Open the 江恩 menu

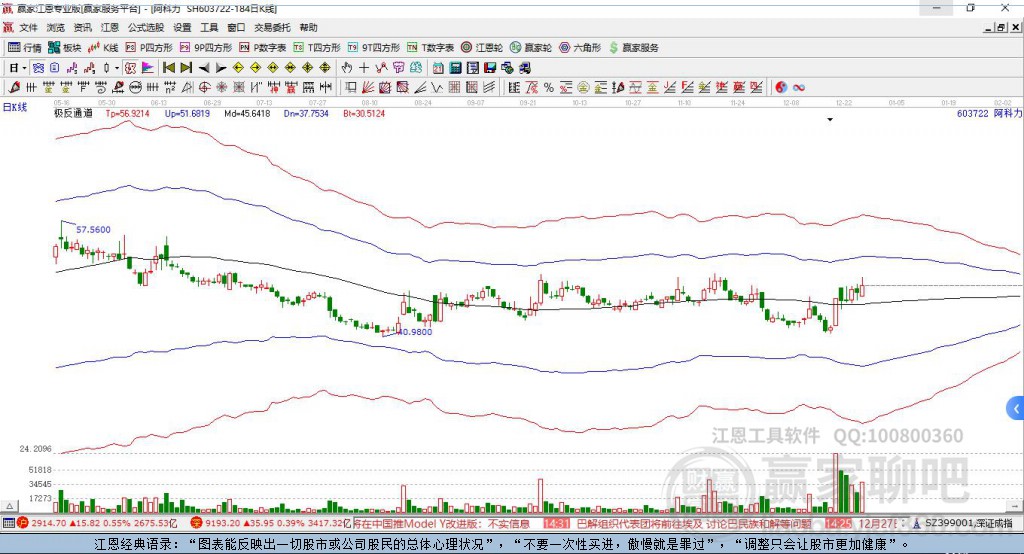[110, 27]
